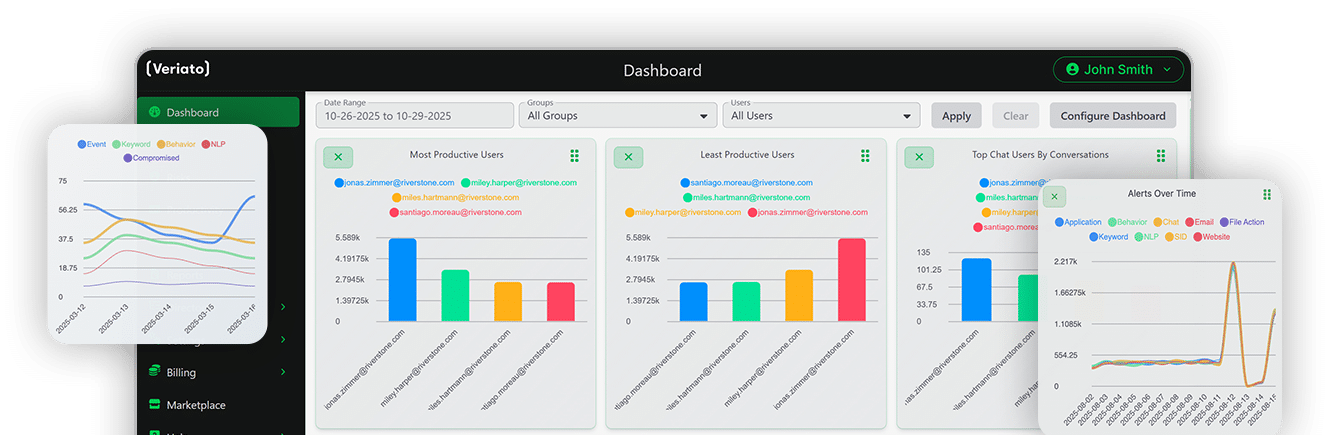Open the Groups dropdown
This screenshot has width=1330, height=435.
617,114
